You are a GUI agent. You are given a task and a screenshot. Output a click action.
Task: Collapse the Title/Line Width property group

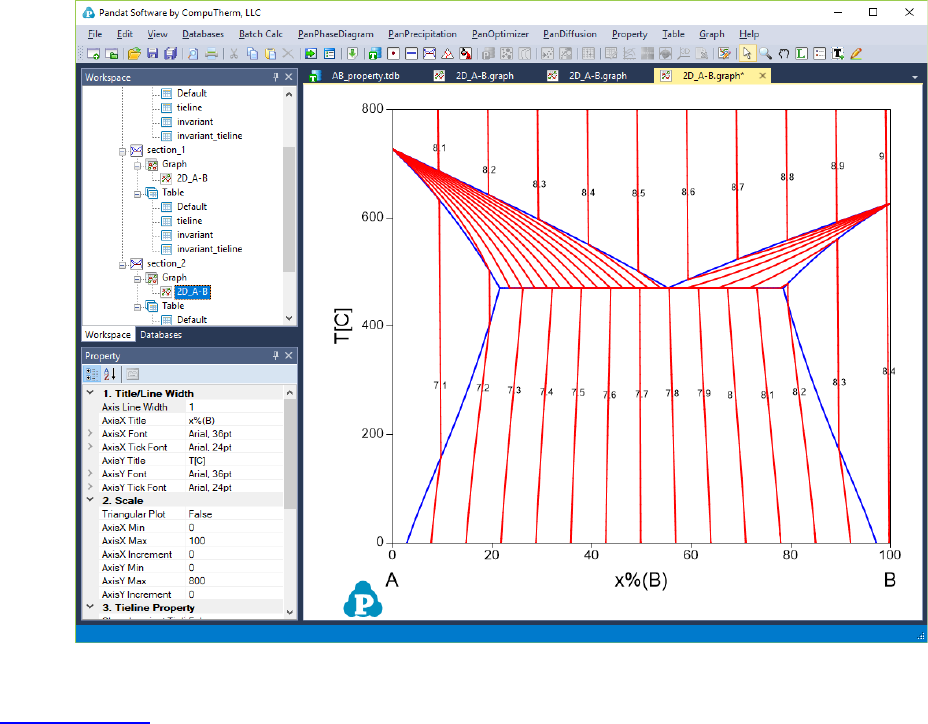coord(91,393)
